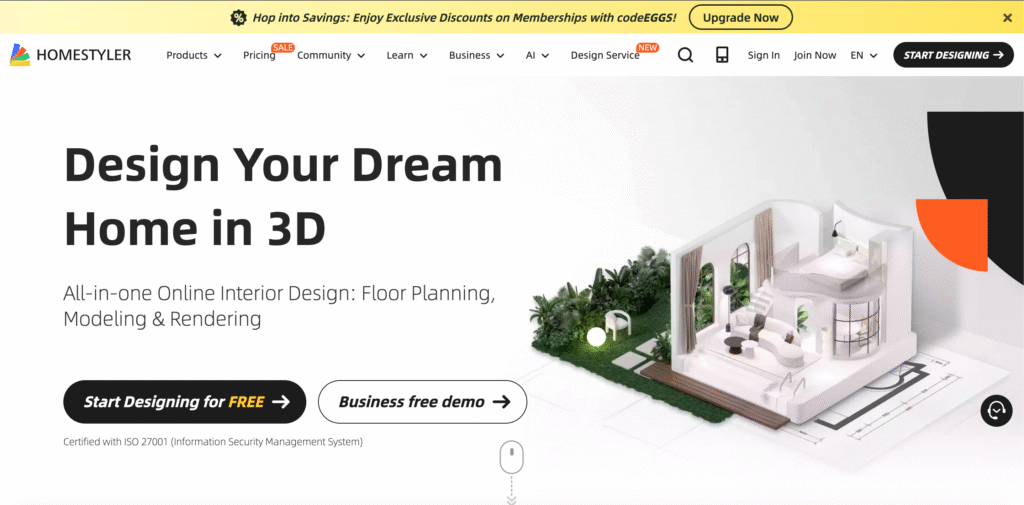1024x505 pixels.
Task: Open the customer support headset icon
Action: [997, 410]
